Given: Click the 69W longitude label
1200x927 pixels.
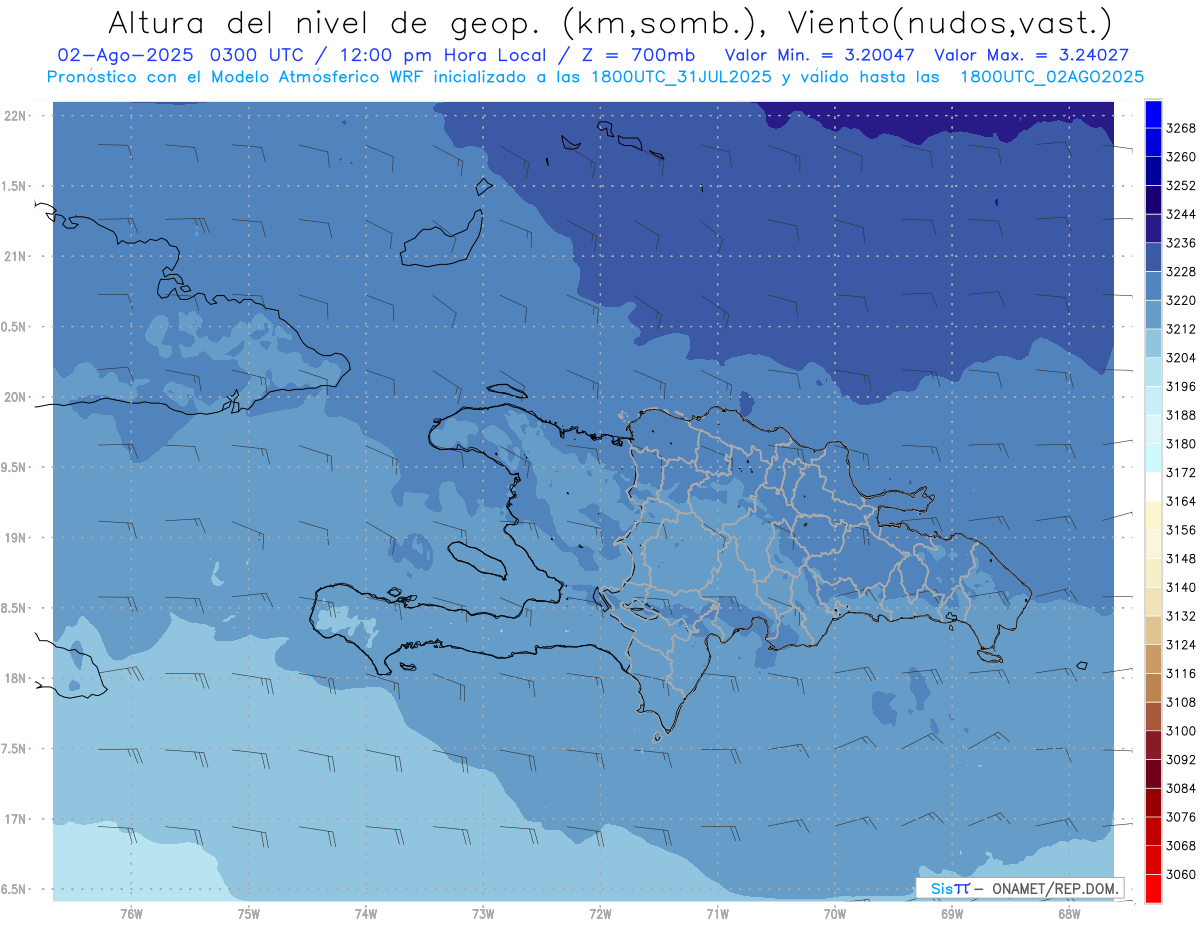Looking at the screenshot, I should [x=952, y=914].
